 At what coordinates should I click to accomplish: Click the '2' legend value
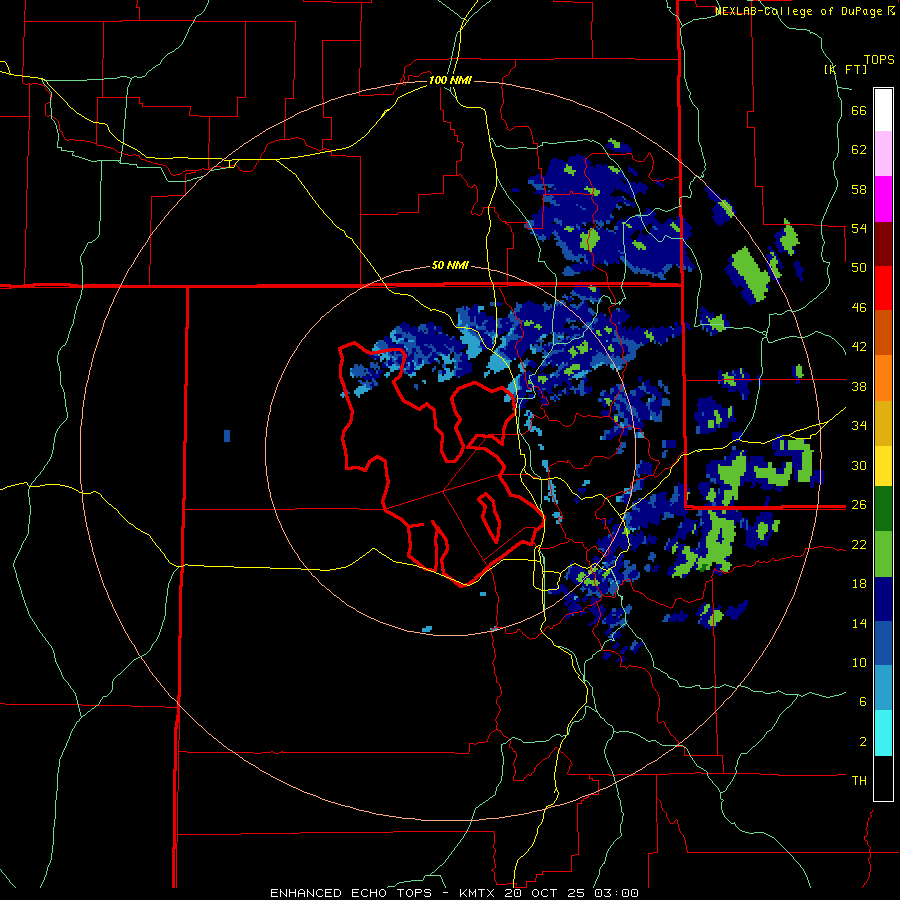(x=863, y=742)
